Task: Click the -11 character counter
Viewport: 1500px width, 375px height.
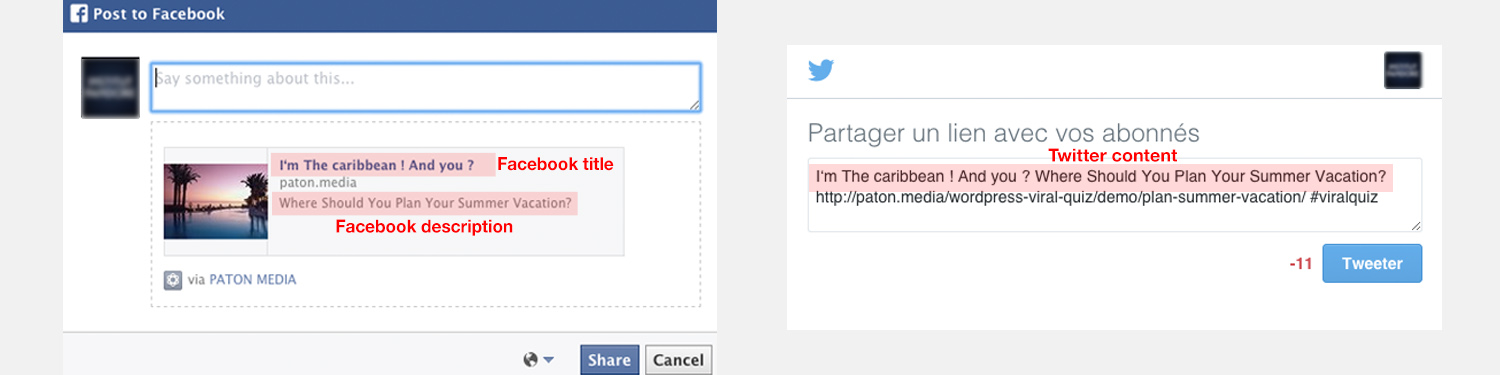Action: coord(1300,265)
